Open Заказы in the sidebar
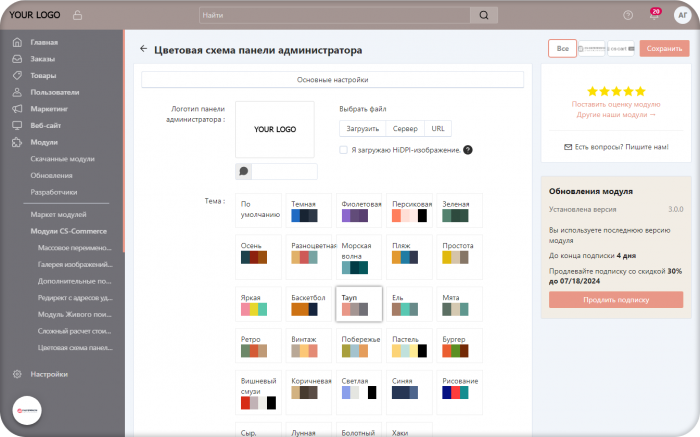Viewport: 700px width, 437px height. pos(43,59)
